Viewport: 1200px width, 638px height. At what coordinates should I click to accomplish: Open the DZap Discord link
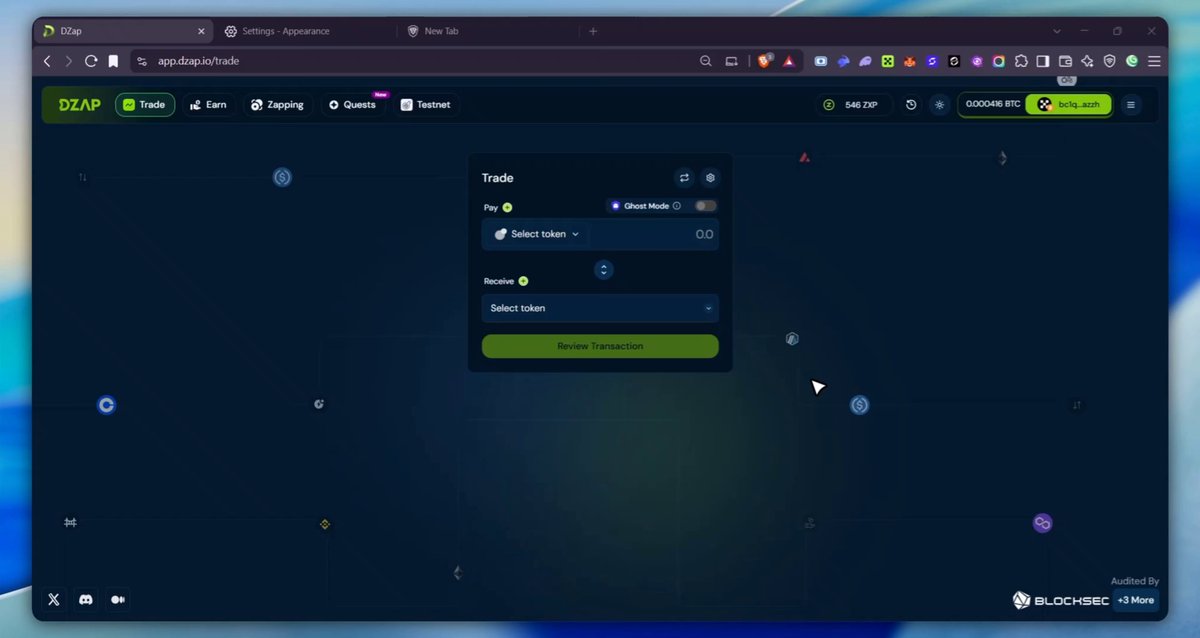pyautogui.click(x=86, y=599)
